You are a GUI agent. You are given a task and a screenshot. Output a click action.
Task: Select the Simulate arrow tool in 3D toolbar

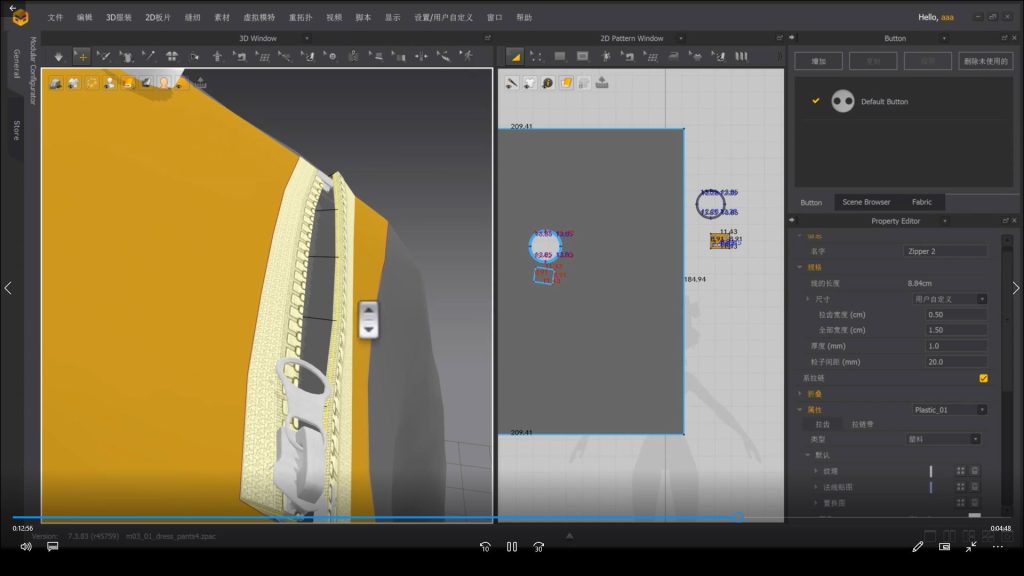pyautogui.click(x=58, y=56)
